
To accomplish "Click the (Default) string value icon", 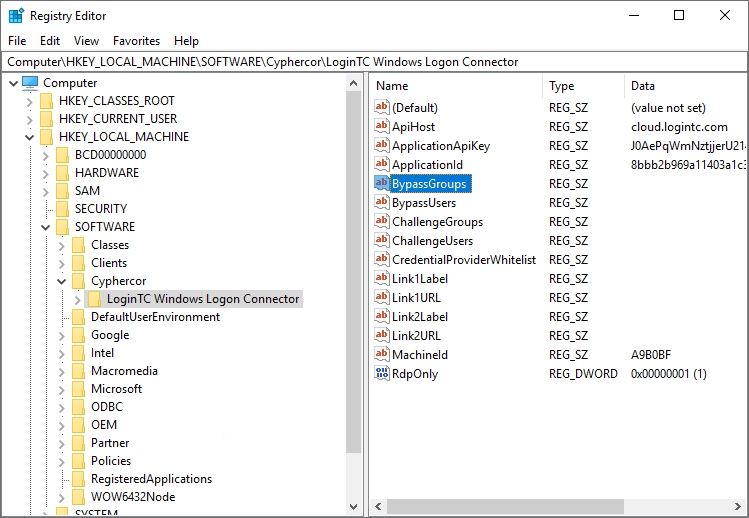I will 382,107.
